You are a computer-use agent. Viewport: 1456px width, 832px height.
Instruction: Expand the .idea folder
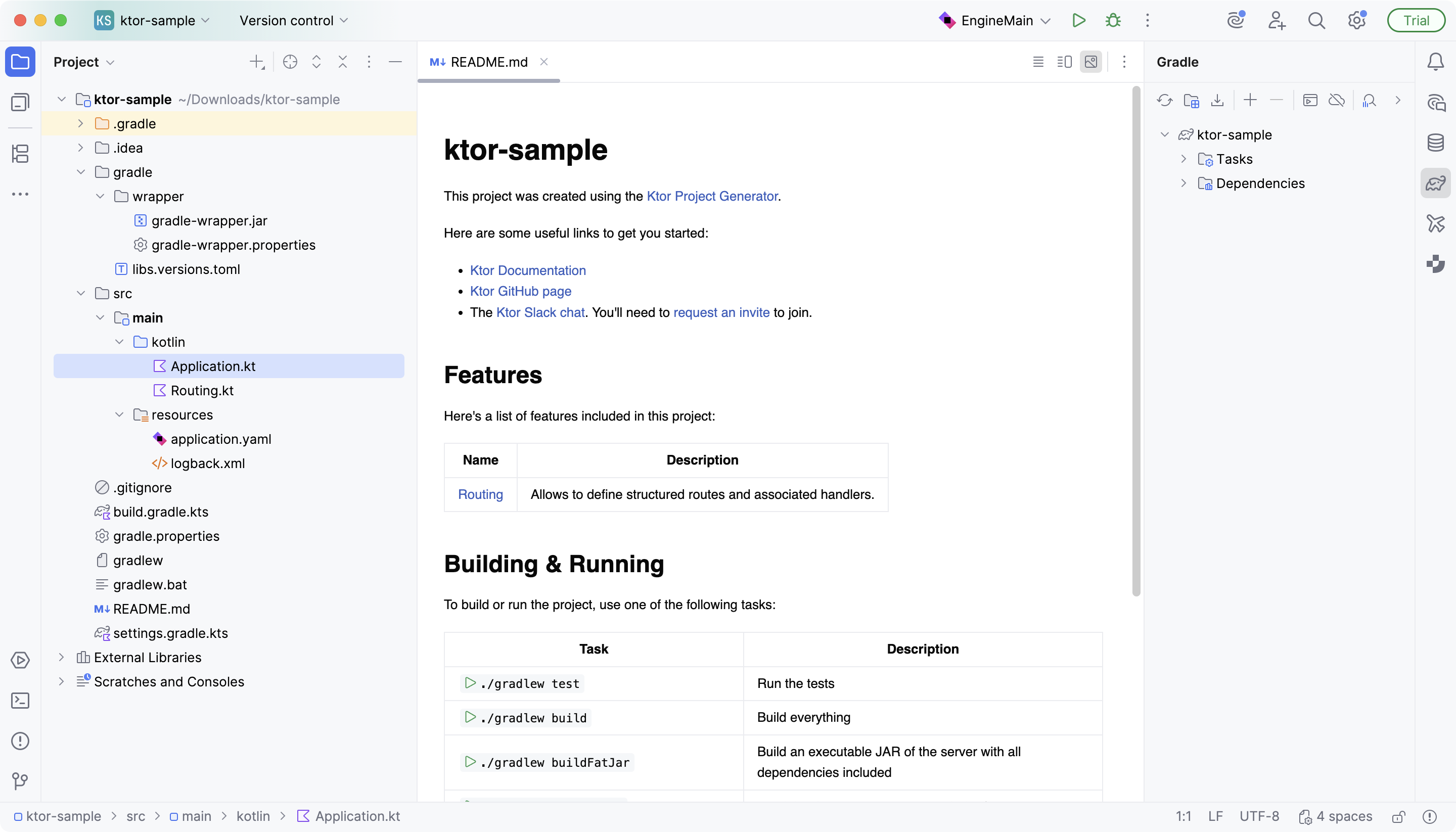pos(80,148)
